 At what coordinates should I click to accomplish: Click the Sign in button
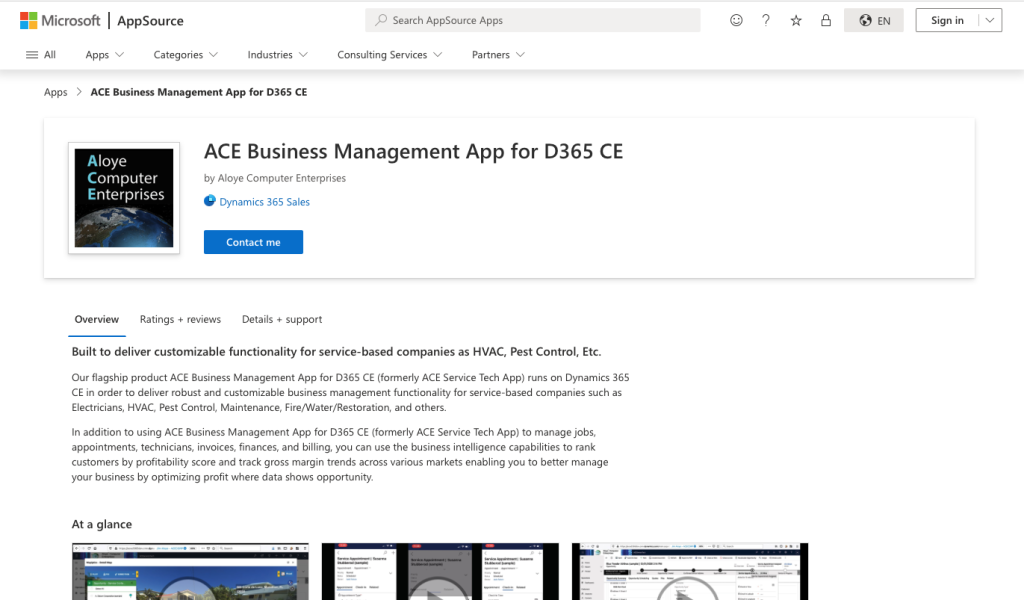click(947, 20)
